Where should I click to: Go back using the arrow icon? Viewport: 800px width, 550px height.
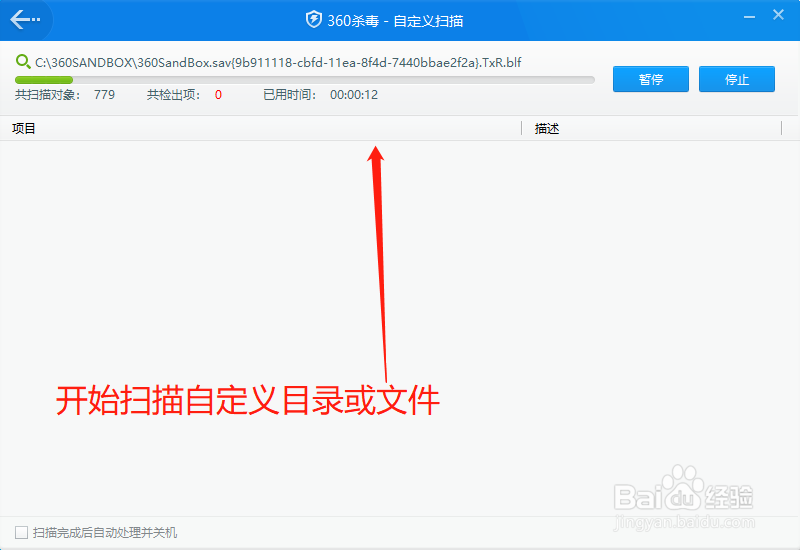click(x=25, y=20)
